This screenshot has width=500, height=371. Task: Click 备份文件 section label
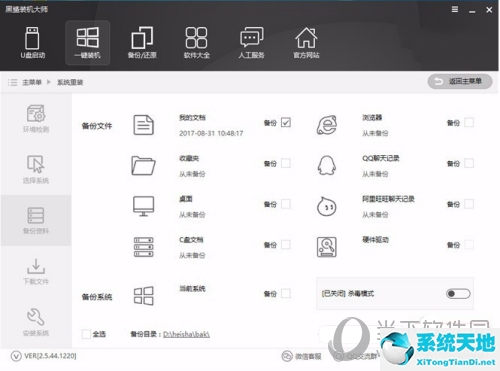(97, 126)
